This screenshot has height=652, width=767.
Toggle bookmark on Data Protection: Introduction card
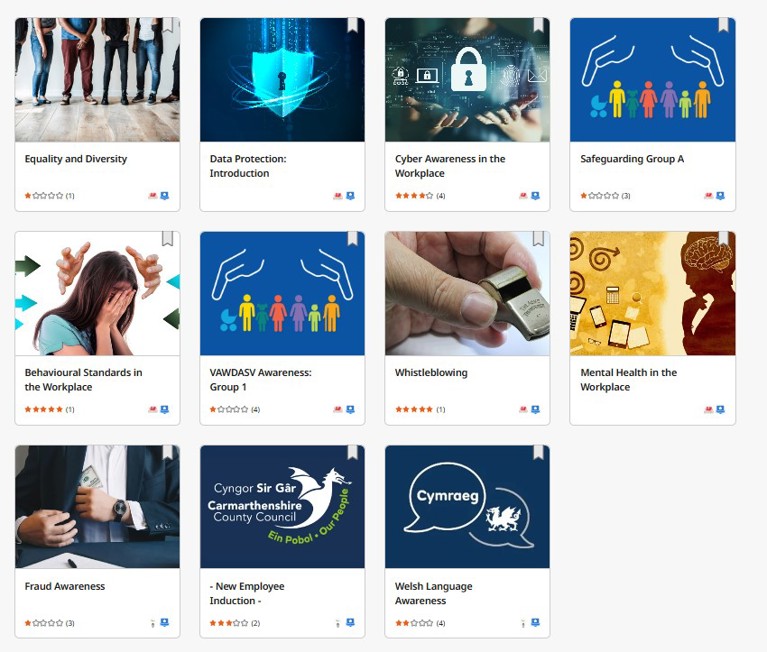pyautogui.click(x=353, y=25)
